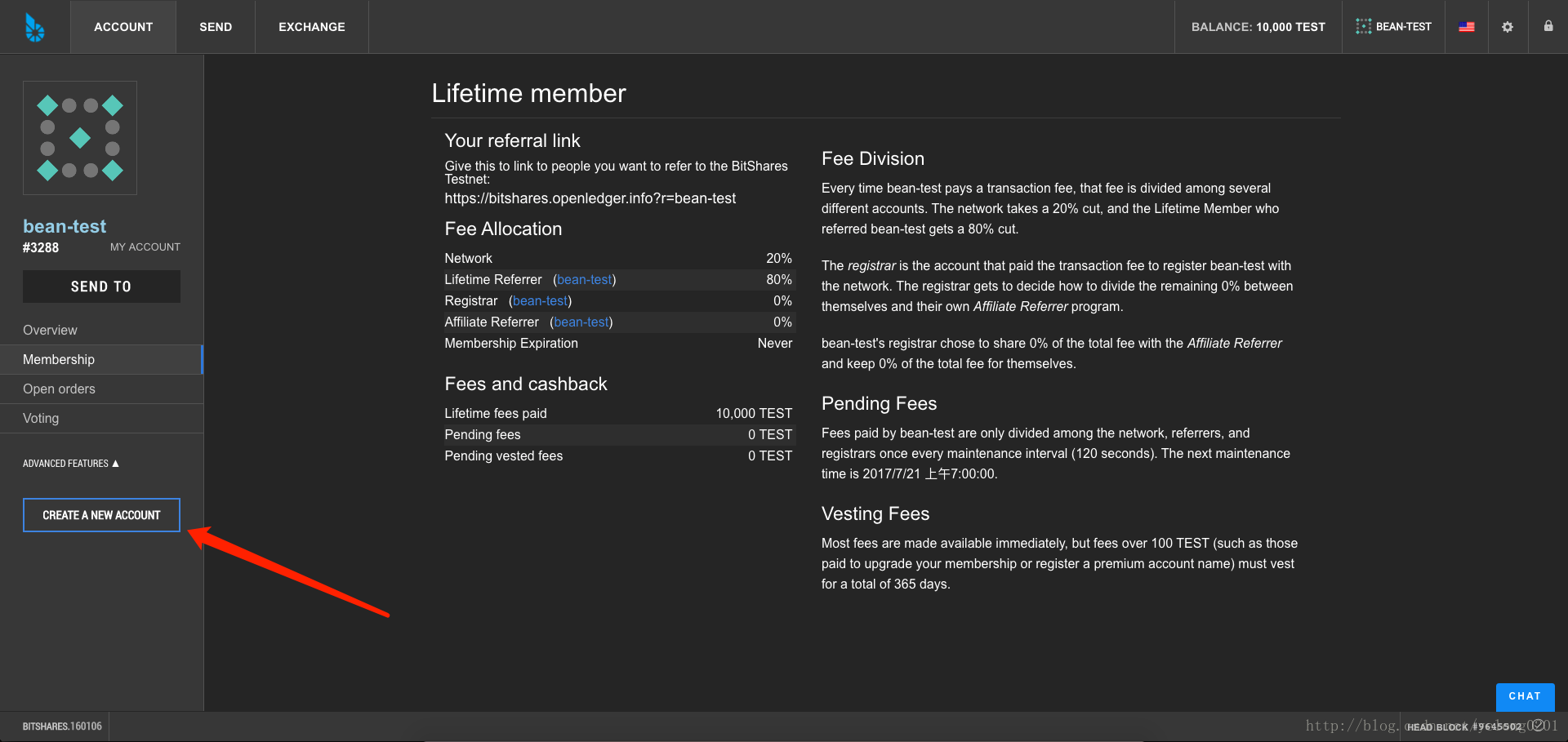
Task: Click CREATE A NEW ACCOUNT button
Action: click(x=101, y=515)
